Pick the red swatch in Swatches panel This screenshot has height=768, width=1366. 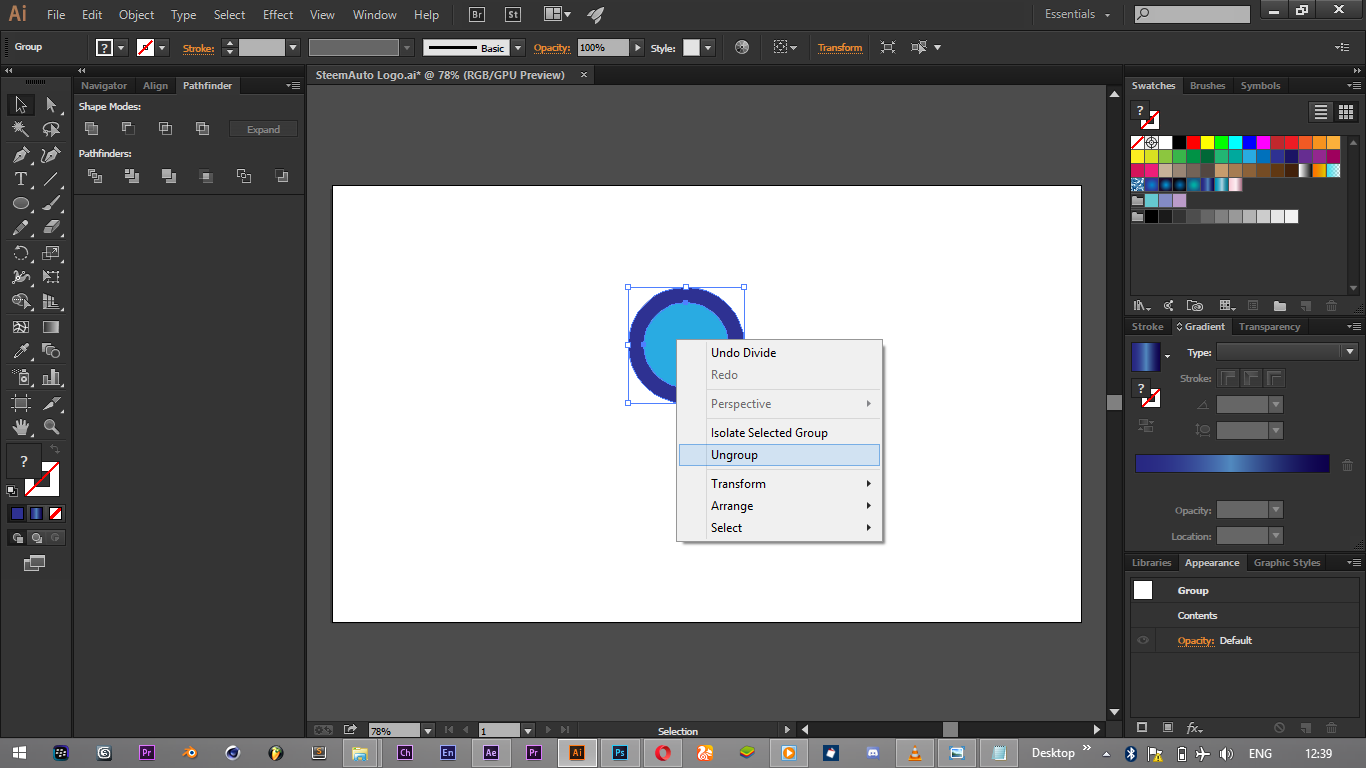pyautogui.click(x=1193, y=142)
